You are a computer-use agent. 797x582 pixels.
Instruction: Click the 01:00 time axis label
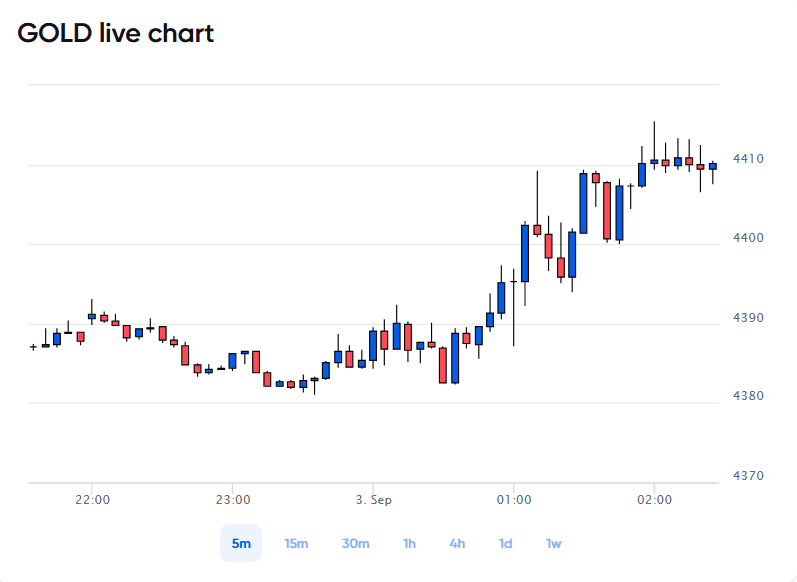pos(514,500)
